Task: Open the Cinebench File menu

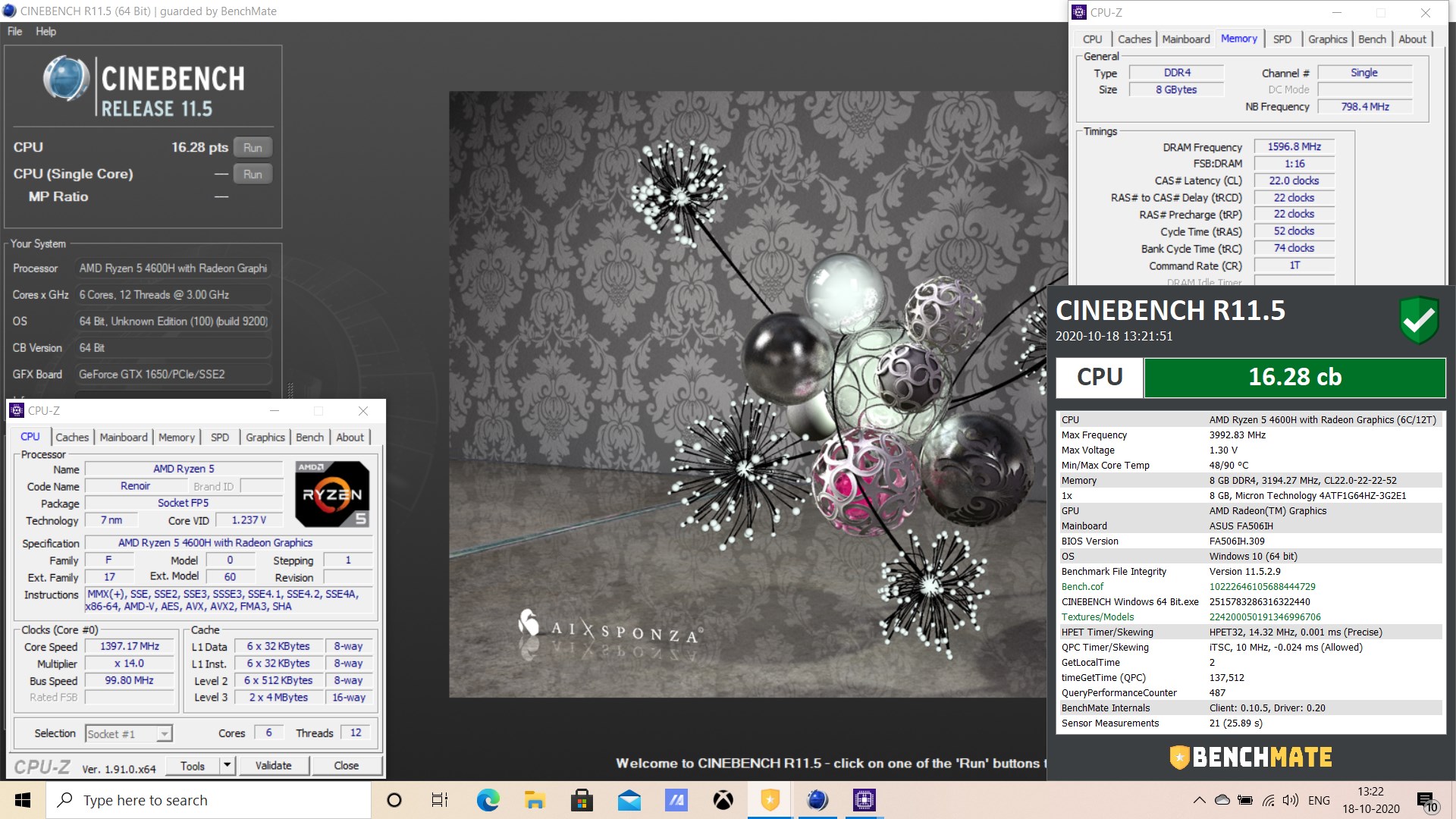Action: 15,31
